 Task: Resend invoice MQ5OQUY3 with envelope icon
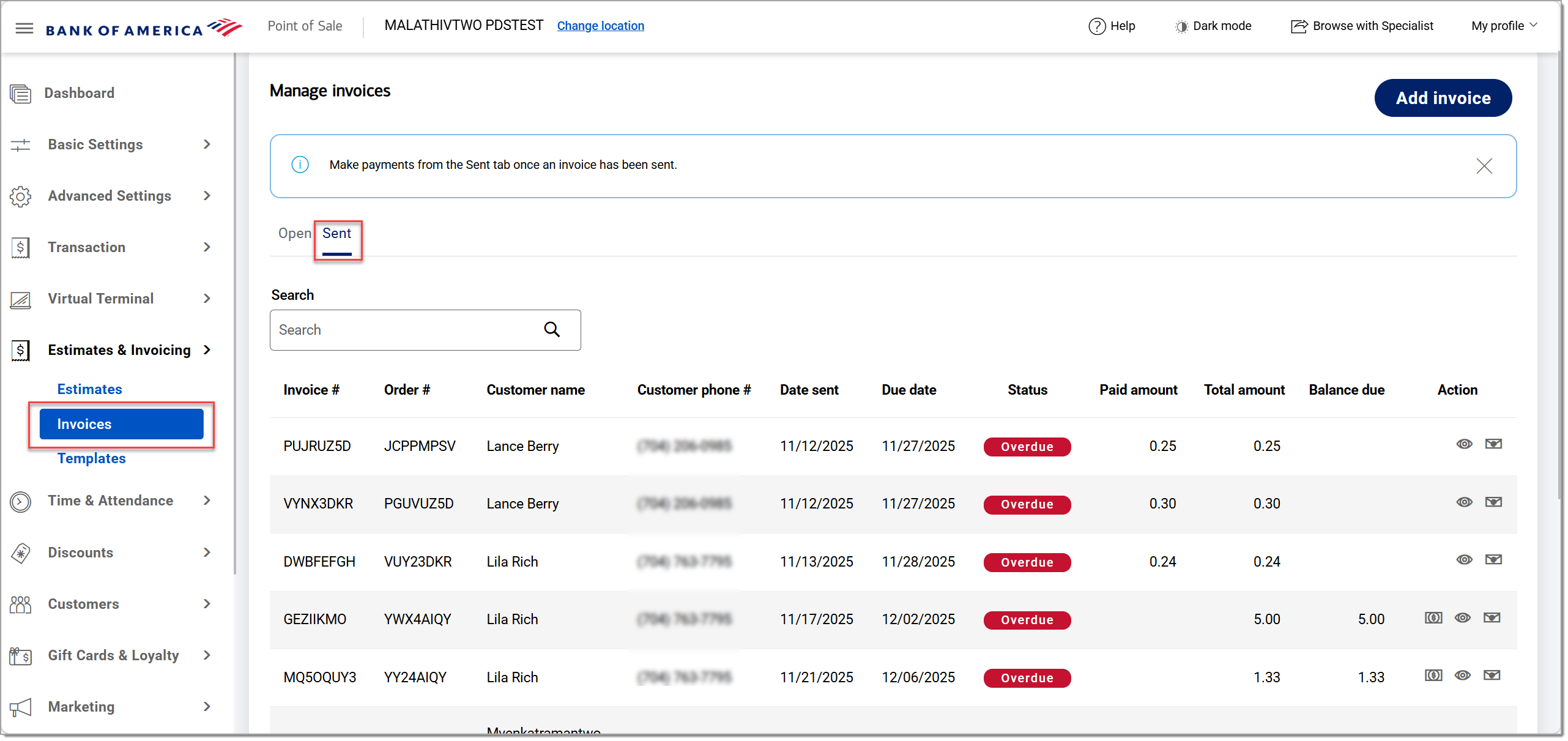[1492, 676]
